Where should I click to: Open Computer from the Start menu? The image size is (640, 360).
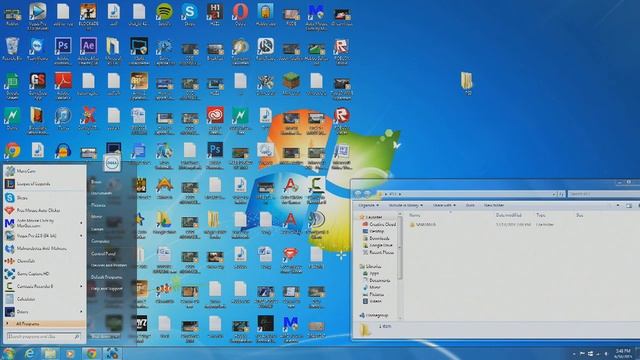[x=100, y=241]
